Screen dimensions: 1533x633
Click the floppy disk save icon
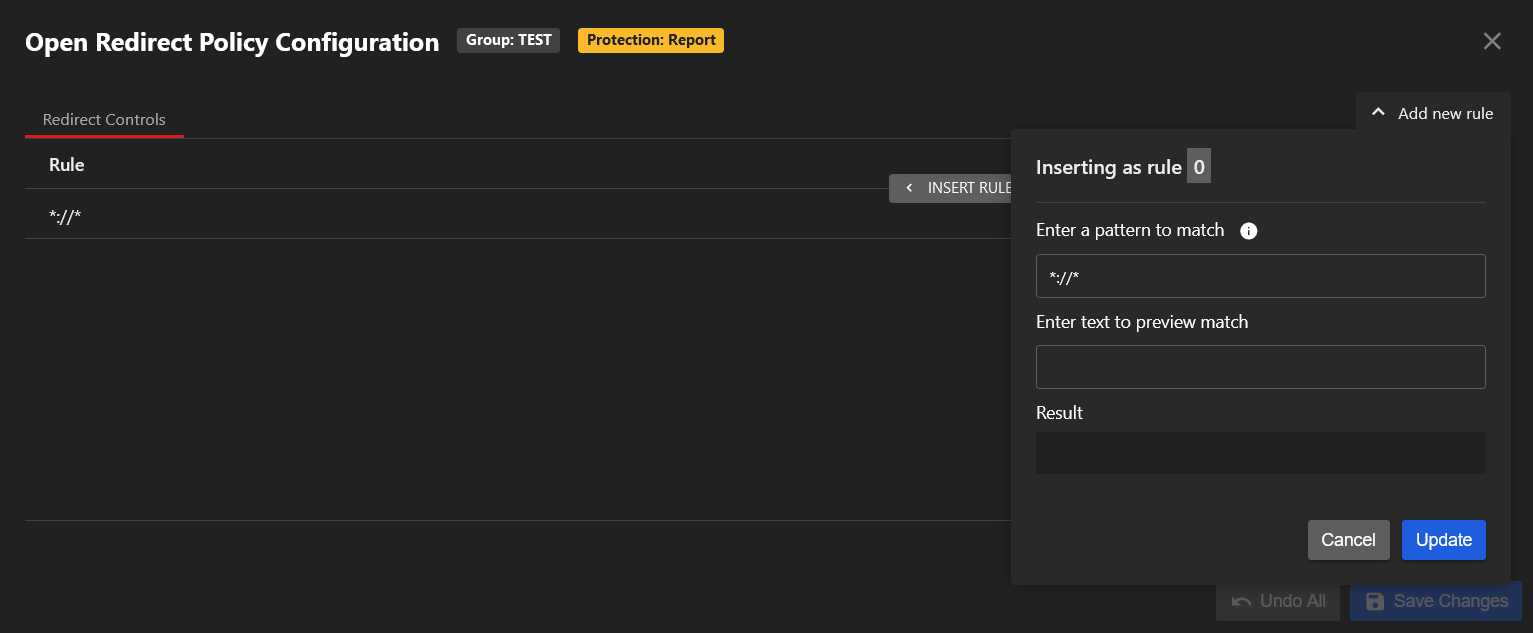tap(1375, 601)
